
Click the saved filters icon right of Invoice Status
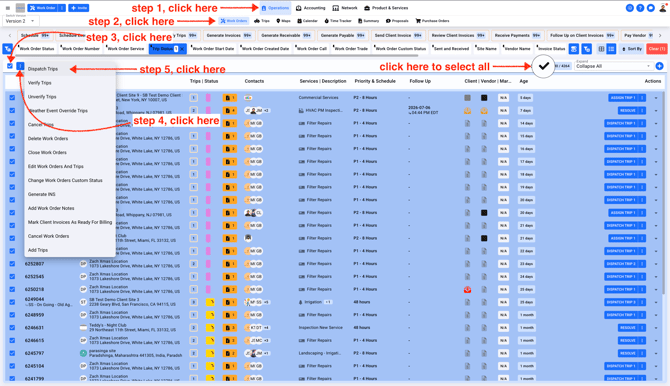(x=573, y=49)
